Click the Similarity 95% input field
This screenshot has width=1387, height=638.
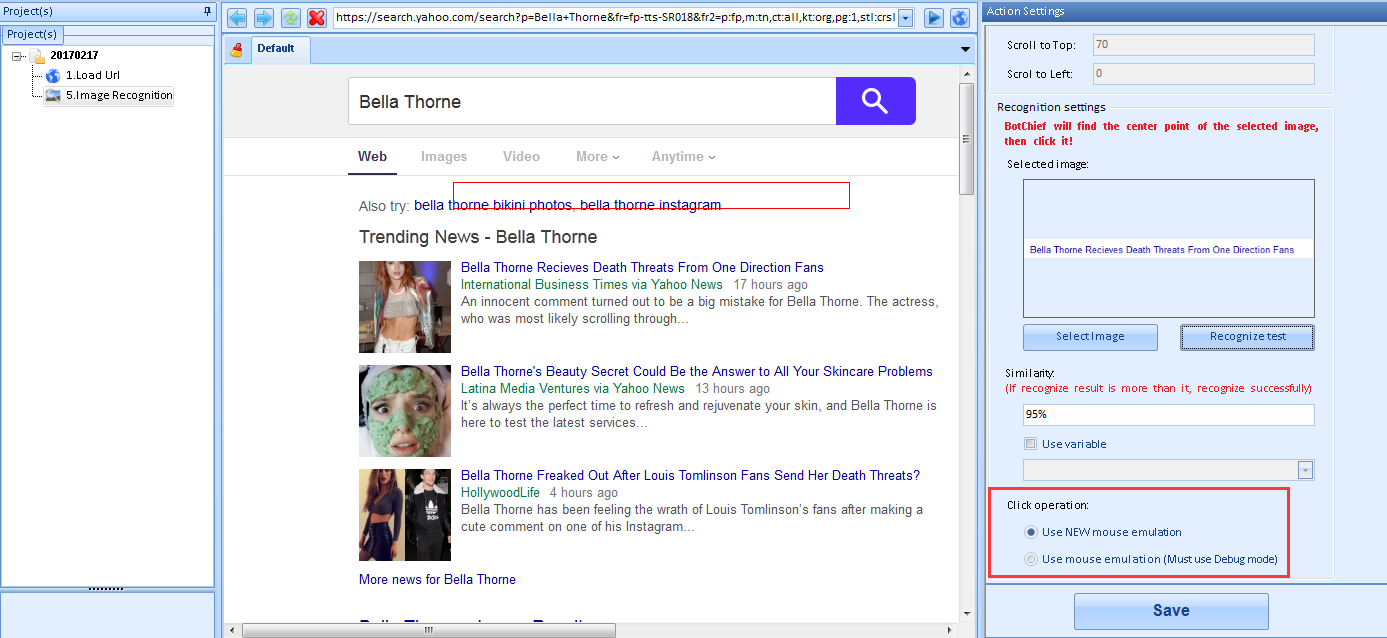click(x=1168, y=415)
